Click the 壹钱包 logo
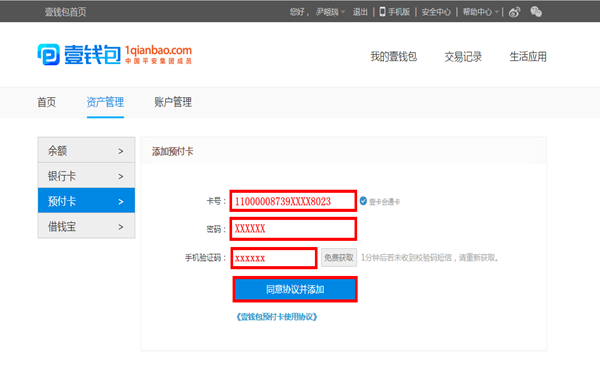 tap(79, 55)
